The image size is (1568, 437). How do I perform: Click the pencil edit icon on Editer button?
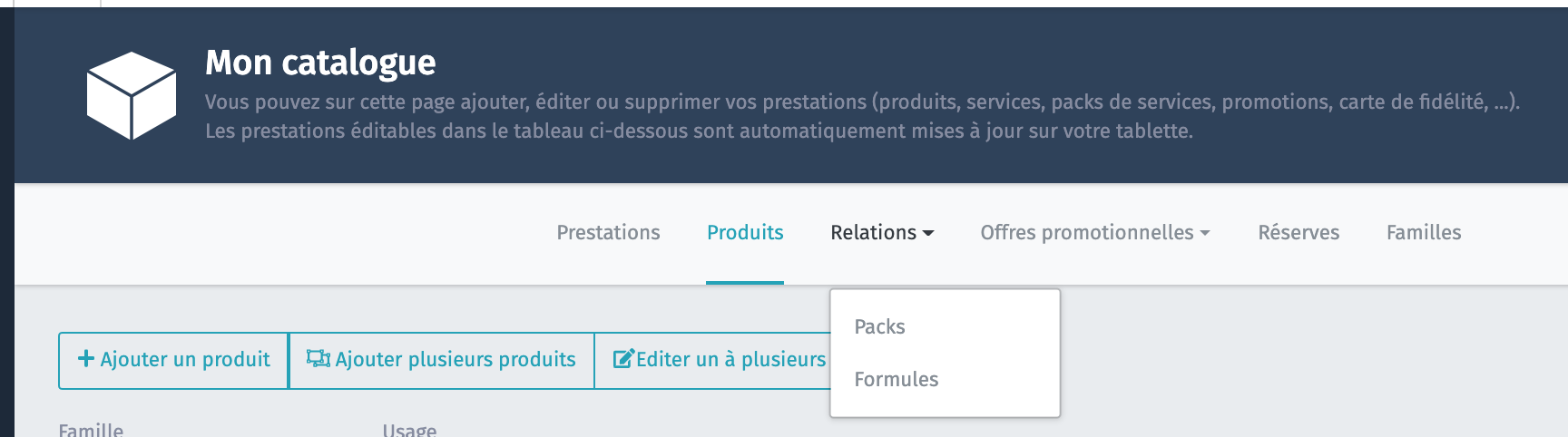(623, 359)
